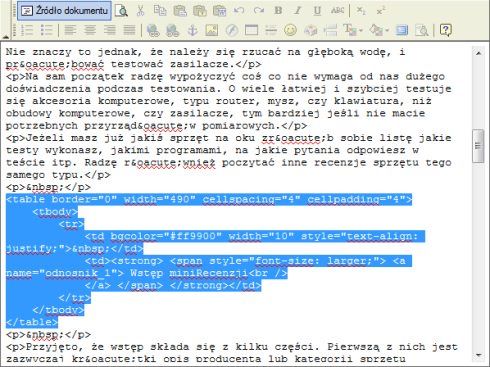Click the selected '<tbody>' opening tag
Viewport: 490px width, 367px height.
(55, 212)
